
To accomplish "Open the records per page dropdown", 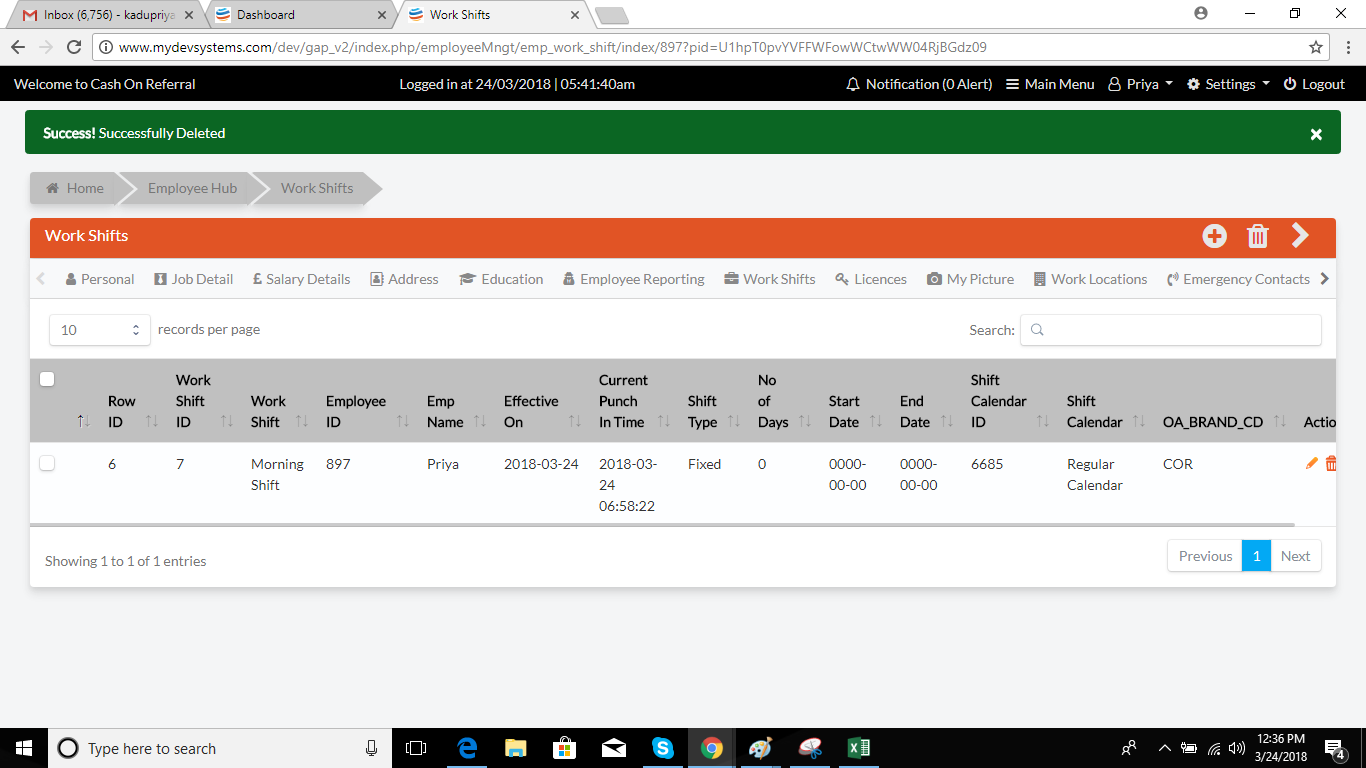I will [x=100, y=330].
